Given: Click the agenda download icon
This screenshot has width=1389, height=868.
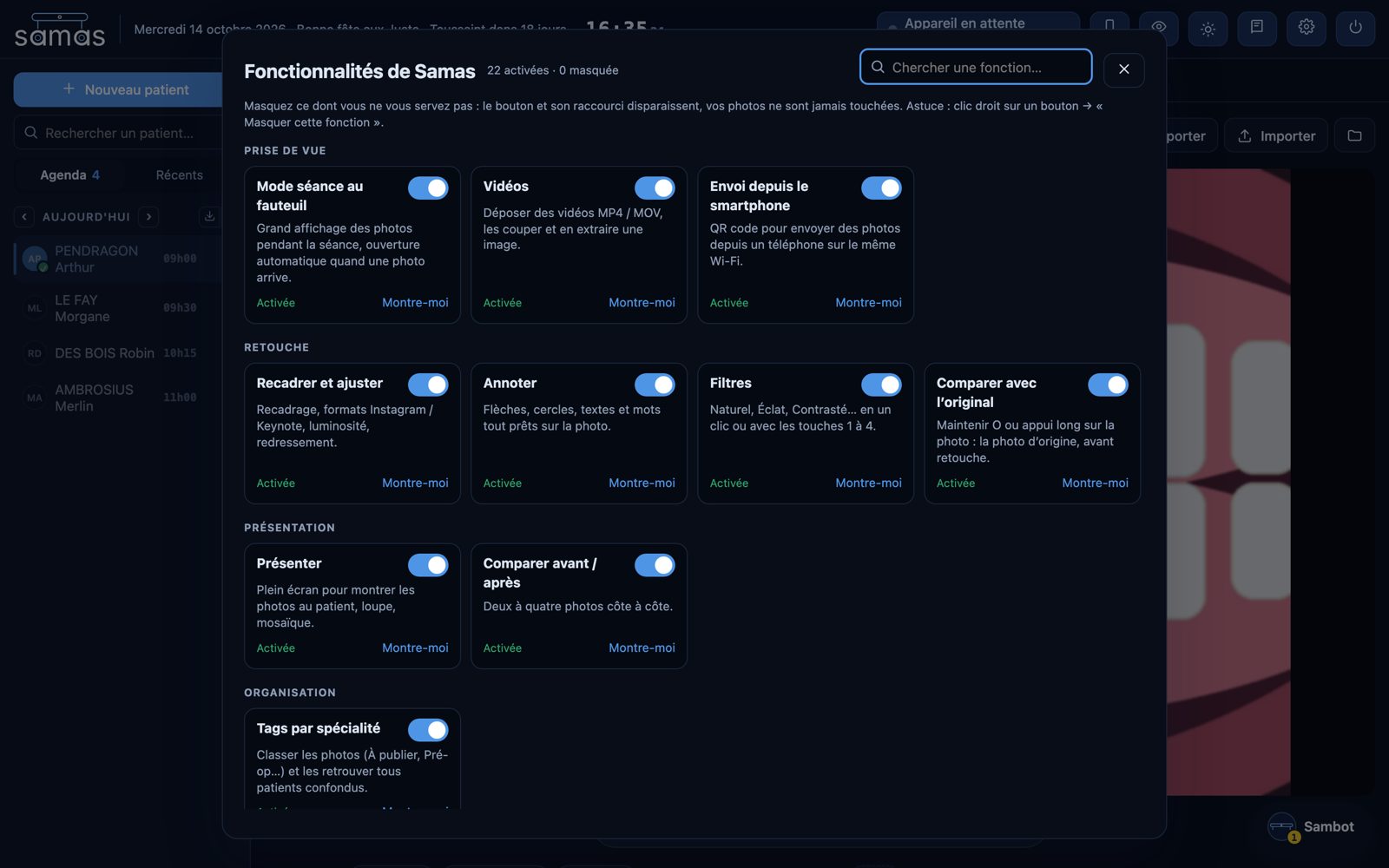Looking at the screenshot, I should [209, 216].
